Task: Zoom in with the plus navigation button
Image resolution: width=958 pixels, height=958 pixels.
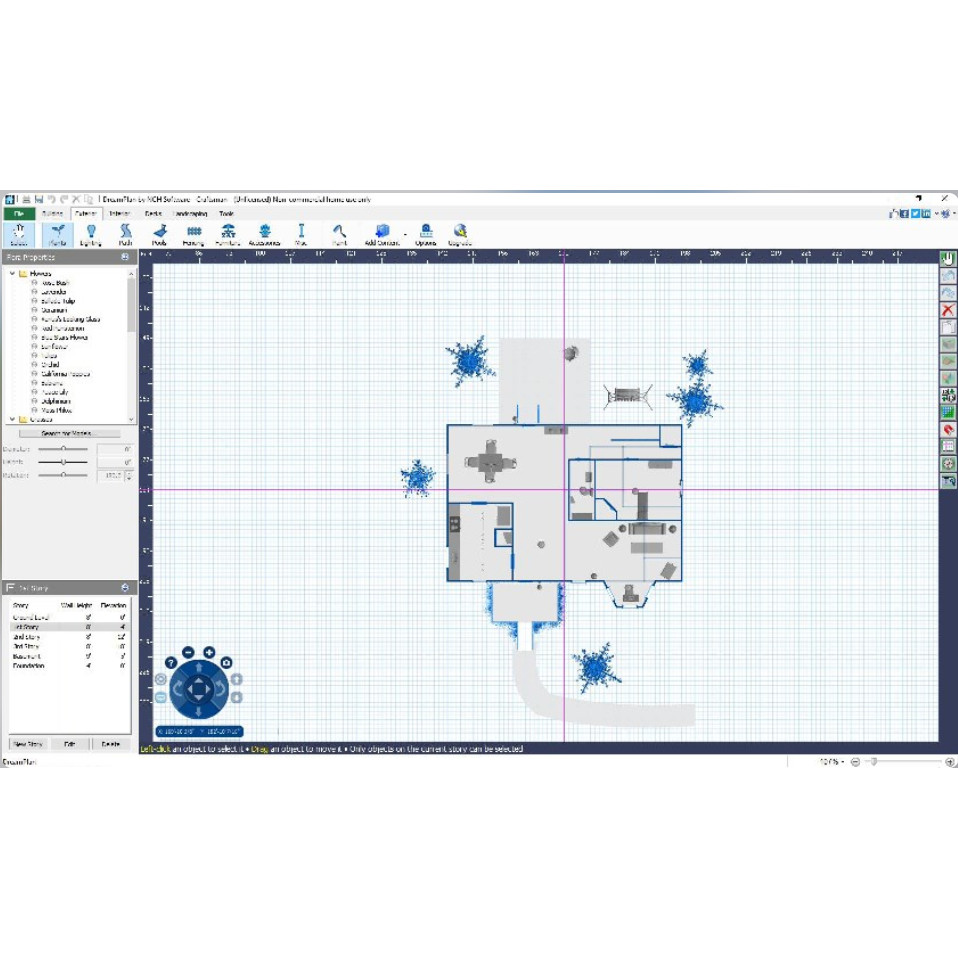Action: [x=209, y=653]
